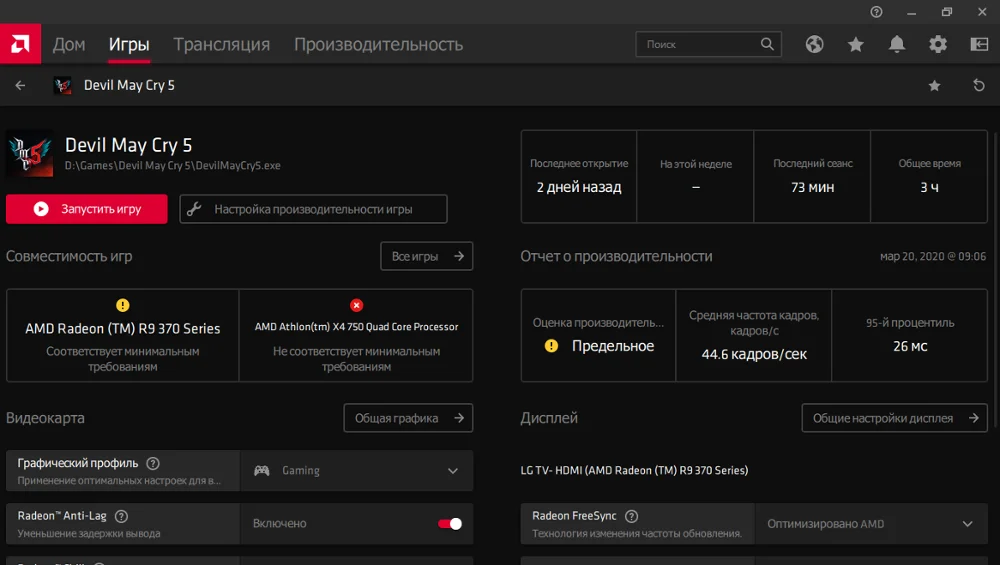Click the мар 20, 2020 report date
Image resolution: width=1000 pixels, height=565 pixels.
coord(933,256)
